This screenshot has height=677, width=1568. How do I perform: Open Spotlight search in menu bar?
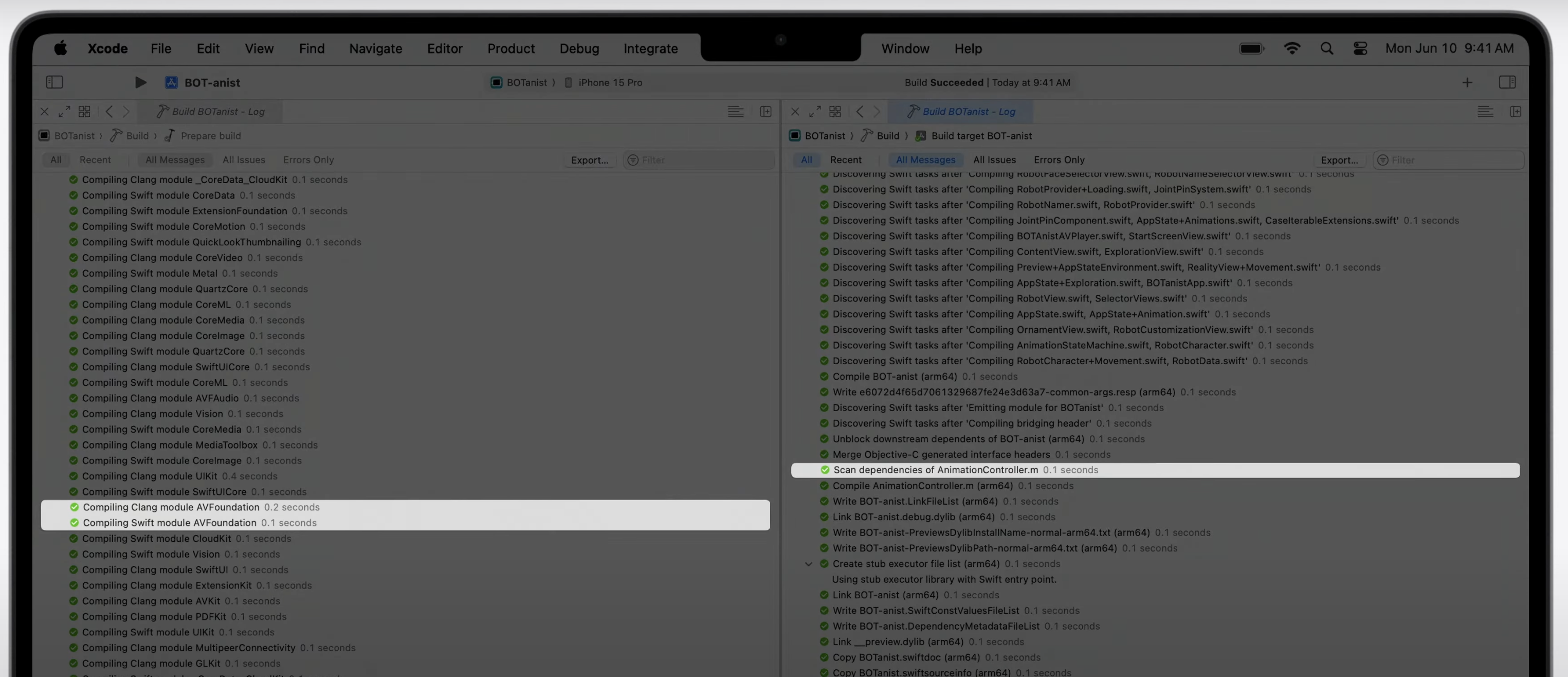click(1327, 49)
